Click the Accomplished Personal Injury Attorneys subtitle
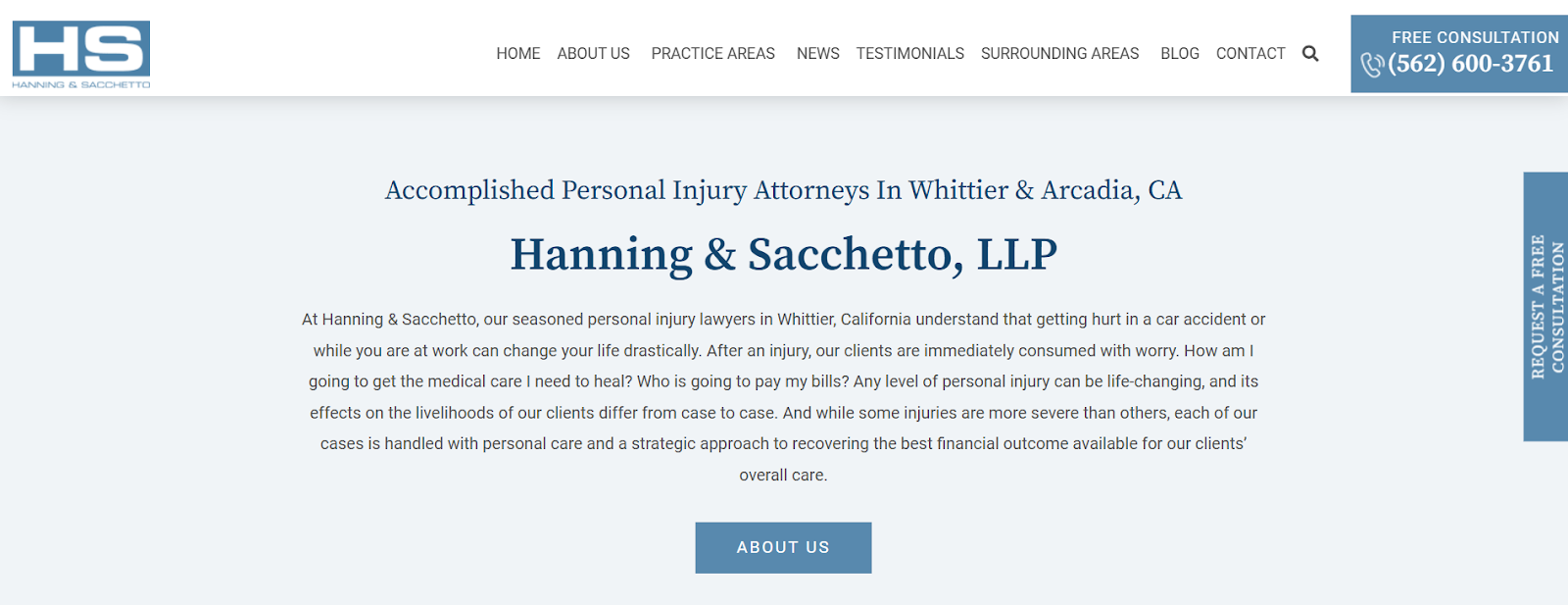Image resolution: width=1568 pixels, height=605 pixels. [x=783, y=190]
